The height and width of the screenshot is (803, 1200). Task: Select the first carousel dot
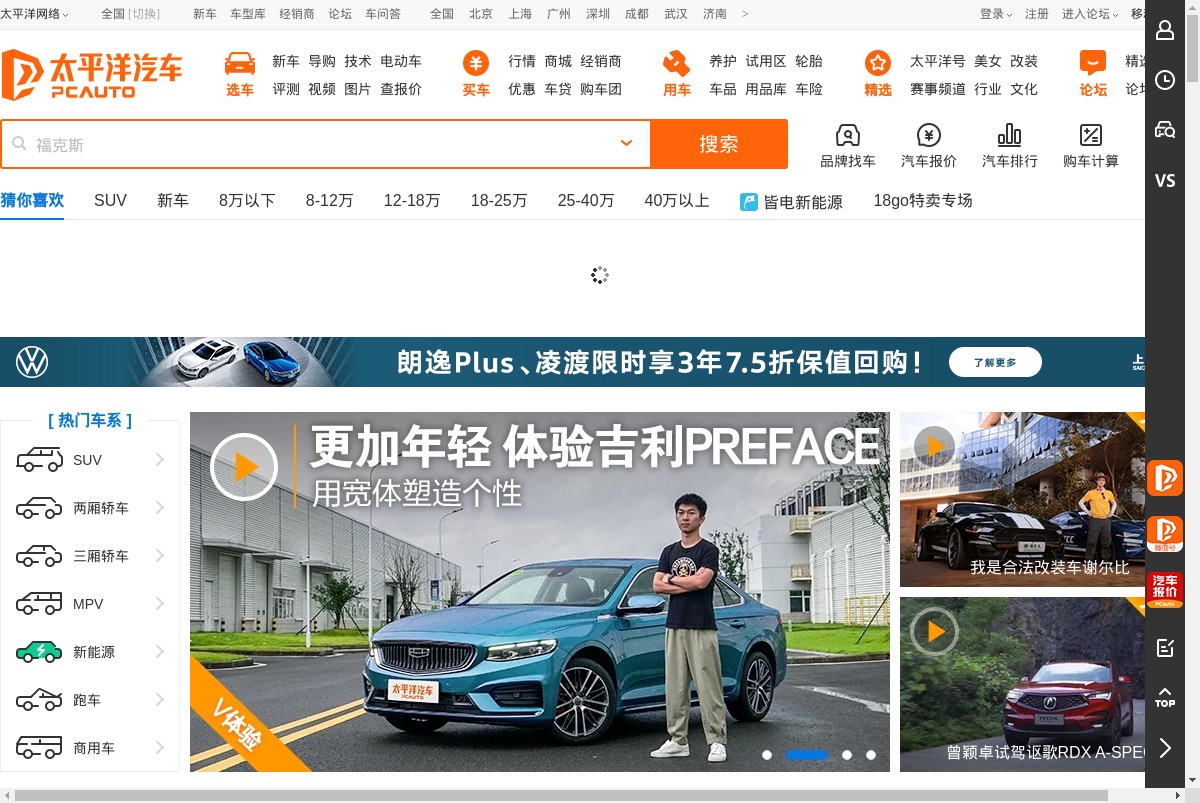(x=767, y=755)
